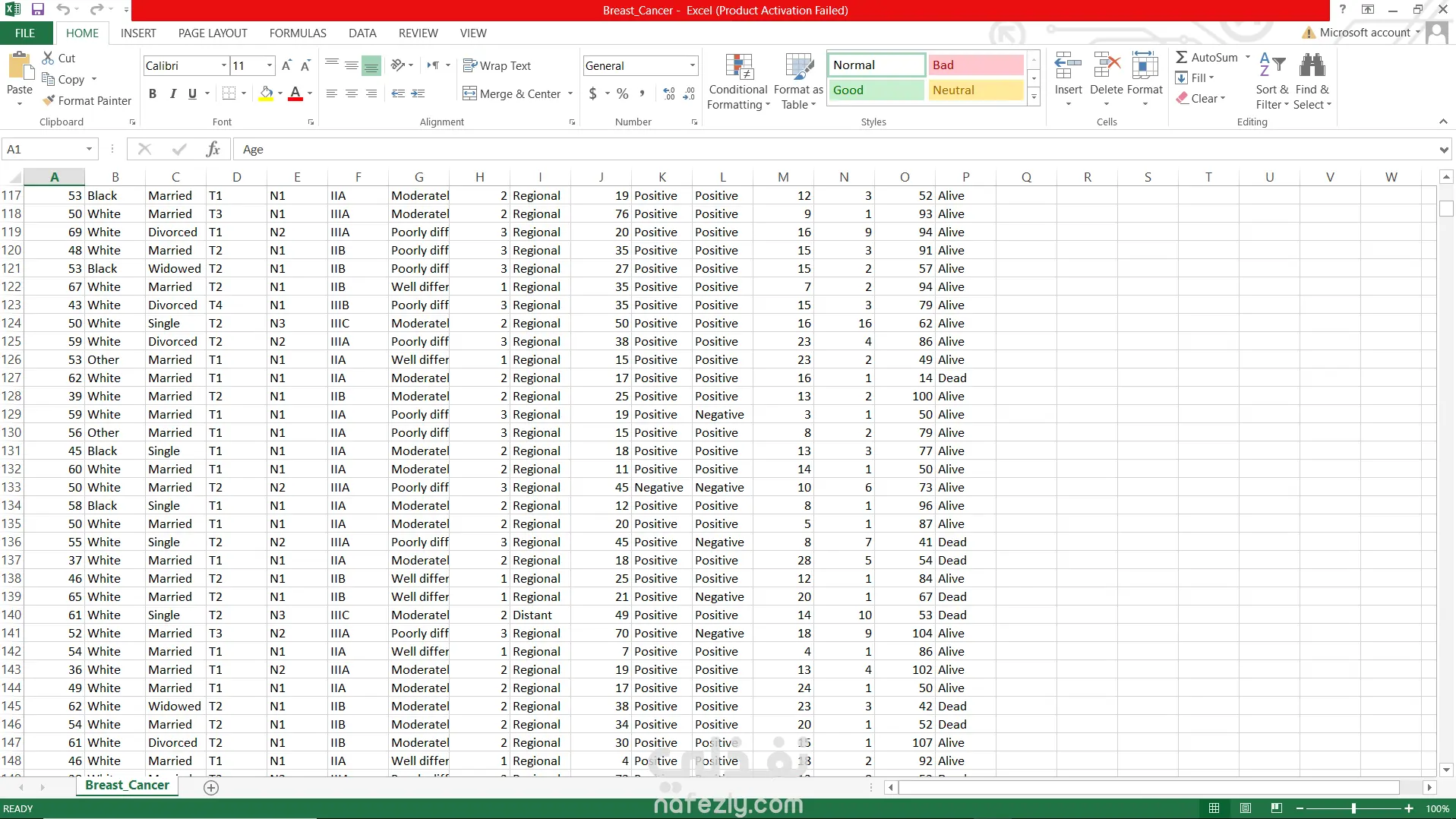Toggle Center horizontal alignment

point(352,93)
